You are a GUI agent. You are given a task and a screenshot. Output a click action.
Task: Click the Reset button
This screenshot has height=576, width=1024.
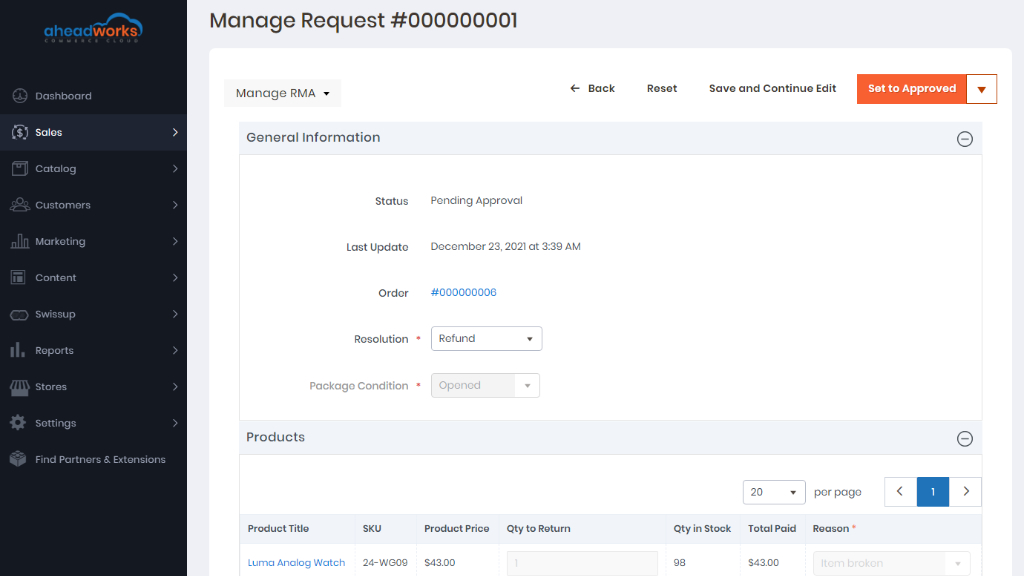pyautogui.click(x=662, y=88)
